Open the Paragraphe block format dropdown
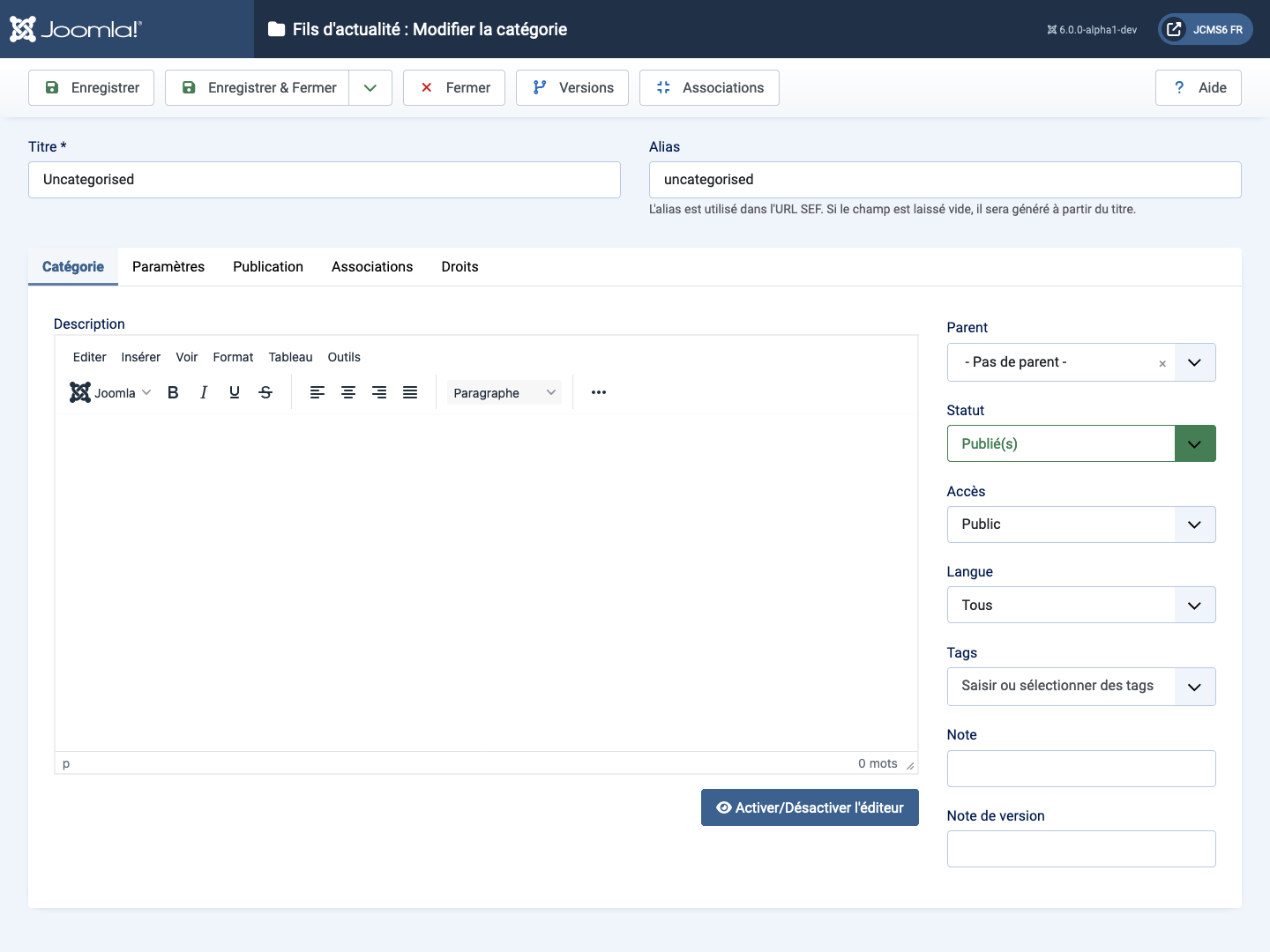Viewport: 1270px width, 952px height. tap(504, 393)
